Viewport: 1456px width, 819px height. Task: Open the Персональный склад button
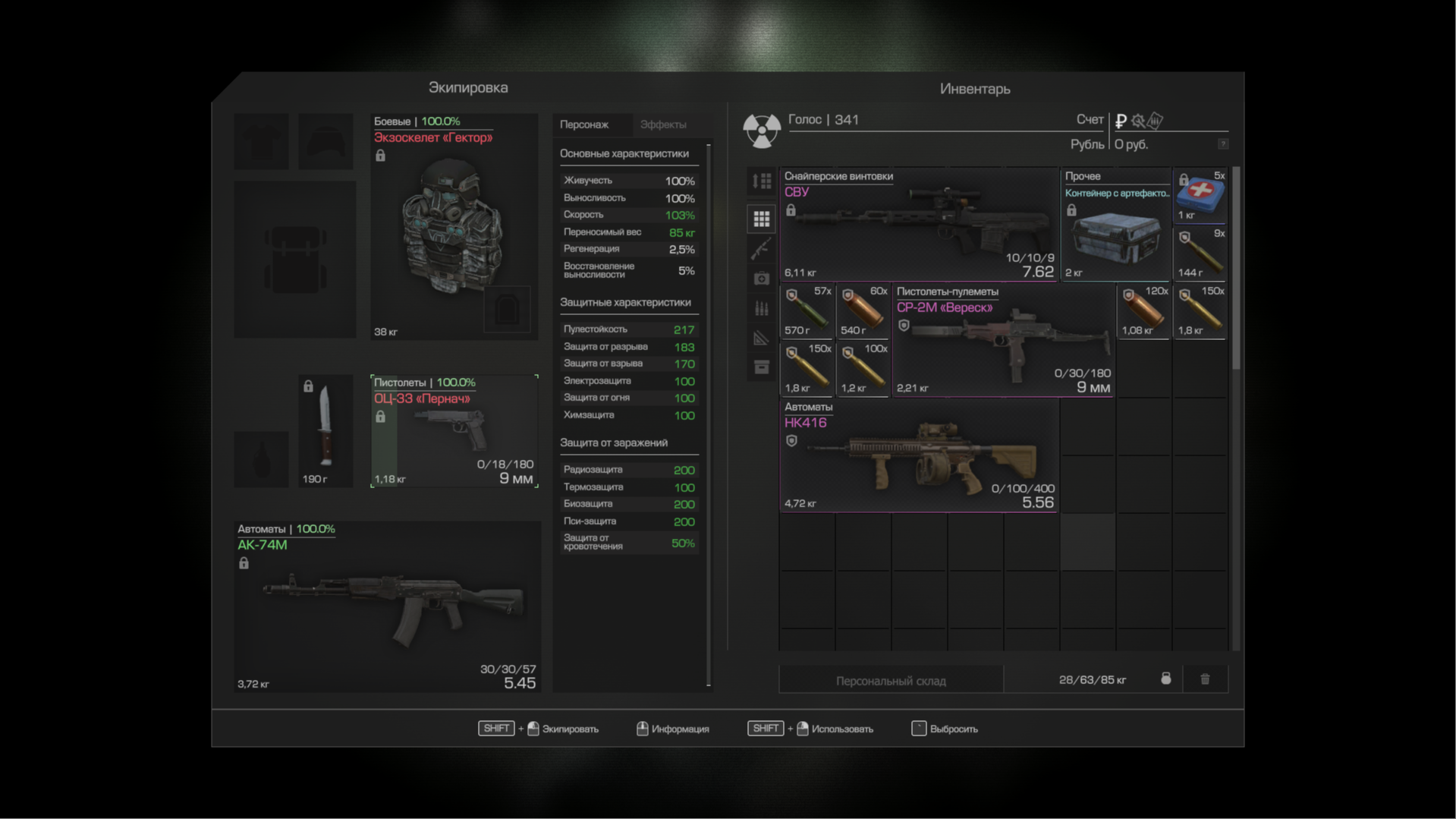891,680
